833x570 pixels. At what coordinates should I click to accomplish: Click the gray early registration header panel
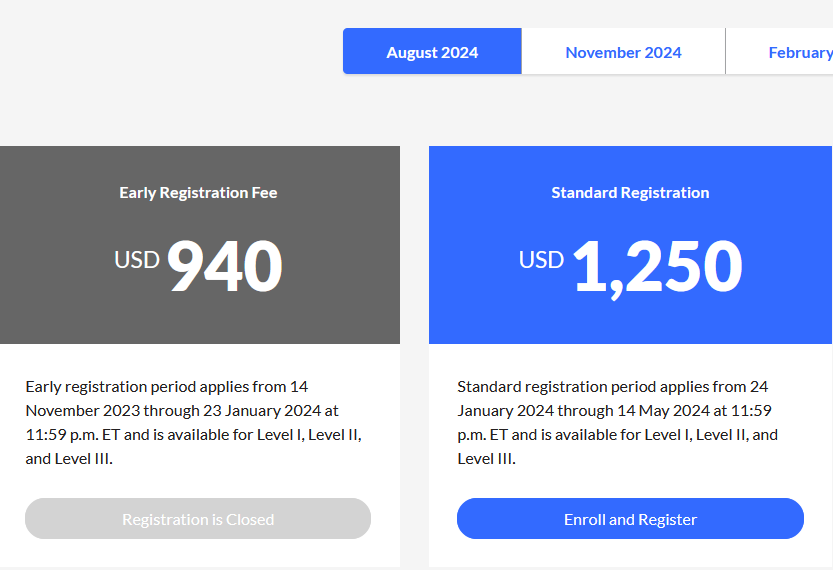200,245
